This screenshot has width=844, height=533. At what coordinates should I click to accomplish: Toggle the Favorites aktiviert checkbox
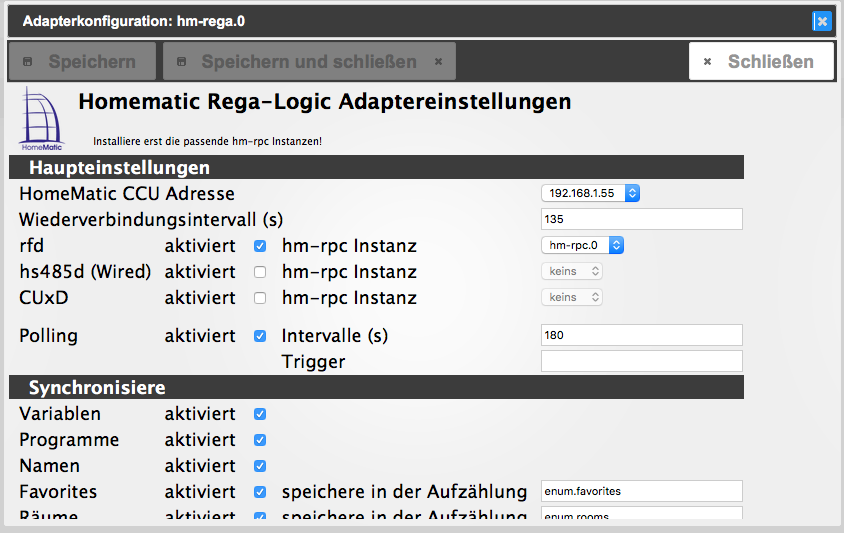click(x=260, y=492)
